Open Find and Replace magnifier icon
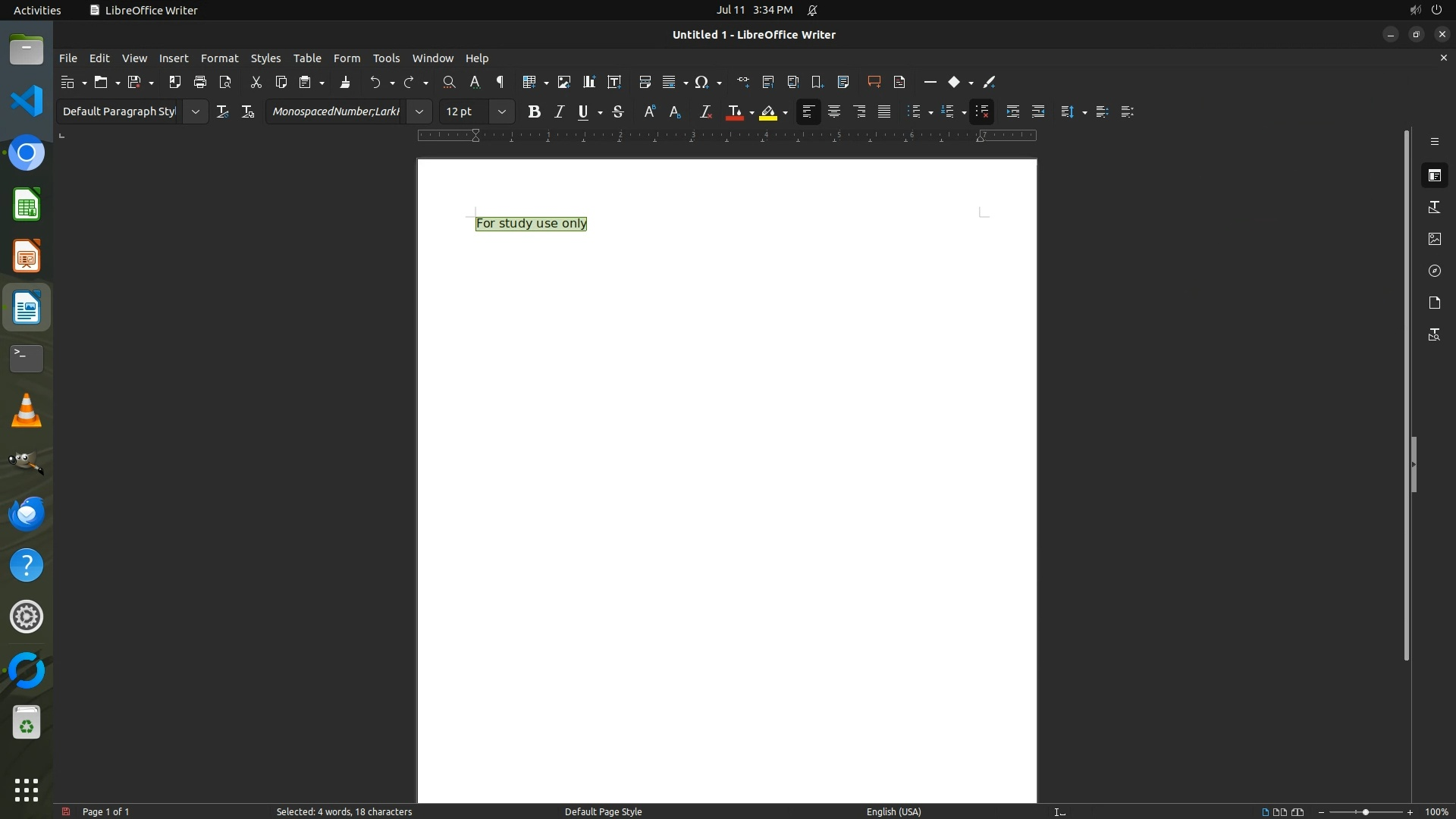The width and height of the screenshot is (1456, 819). pyautogui.click(x=449, y=82)
